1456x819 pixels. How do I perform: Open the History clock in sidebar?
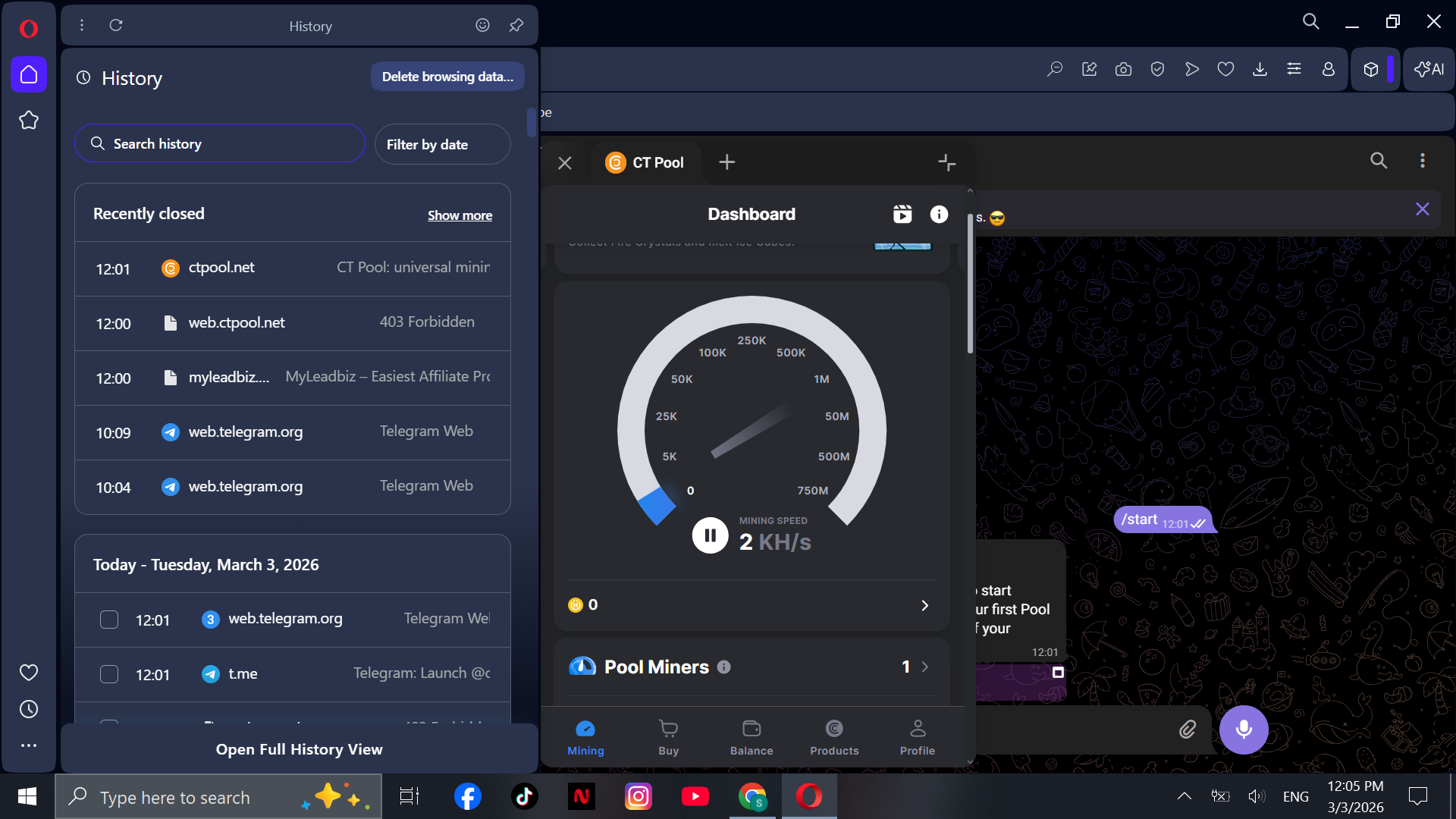29,709
